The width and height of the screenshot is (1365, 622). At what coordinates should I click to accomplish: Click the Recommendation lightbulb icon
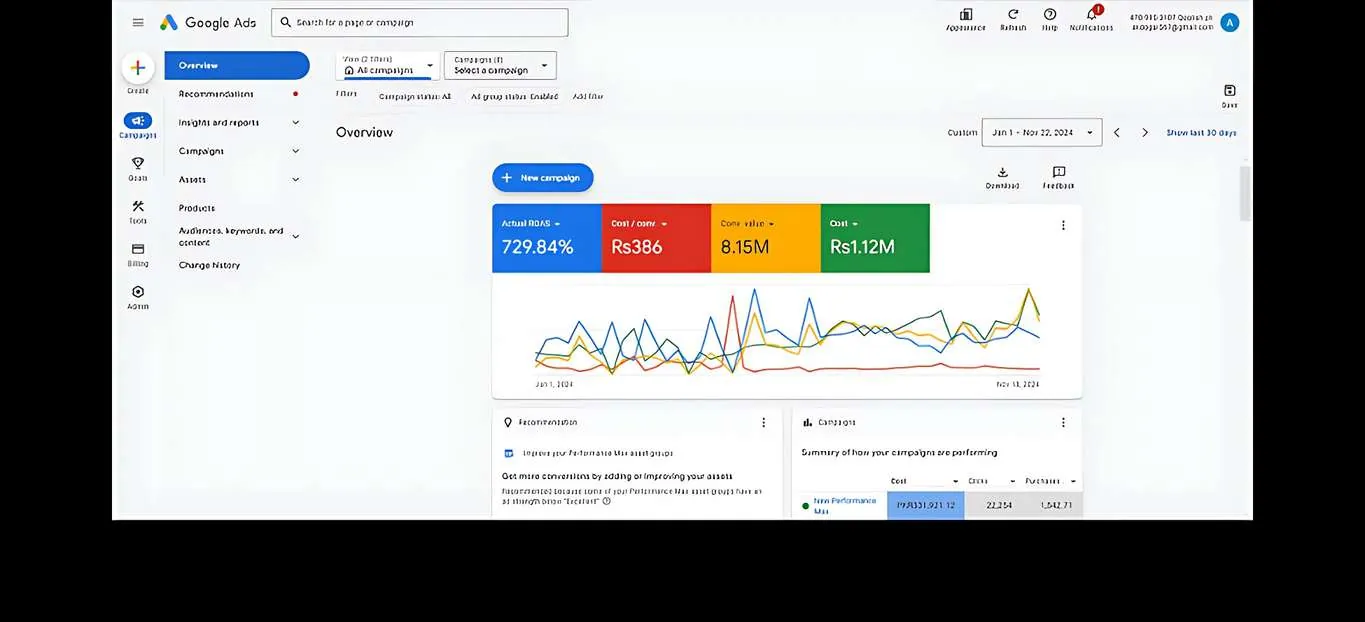point(508,423)
